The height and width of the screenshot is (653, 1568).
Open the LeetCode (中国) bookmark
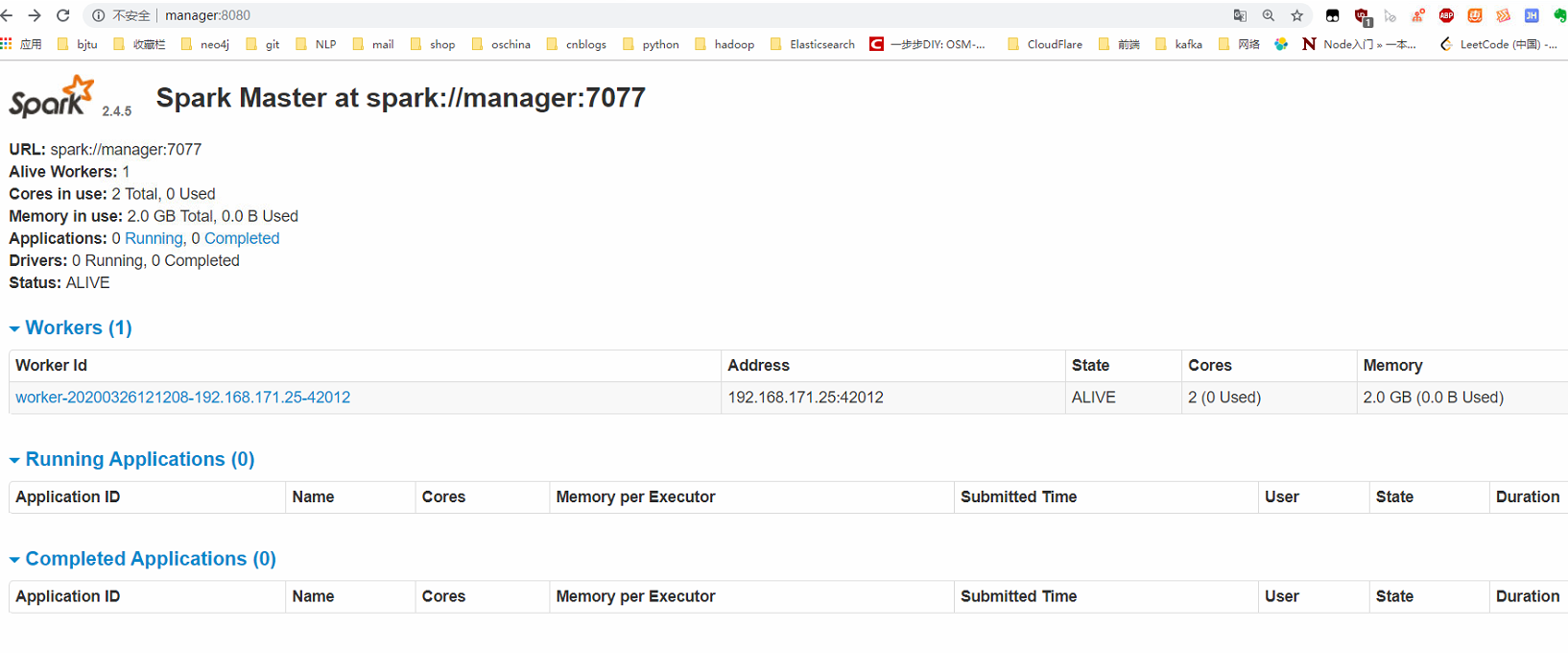(1498, 44)
